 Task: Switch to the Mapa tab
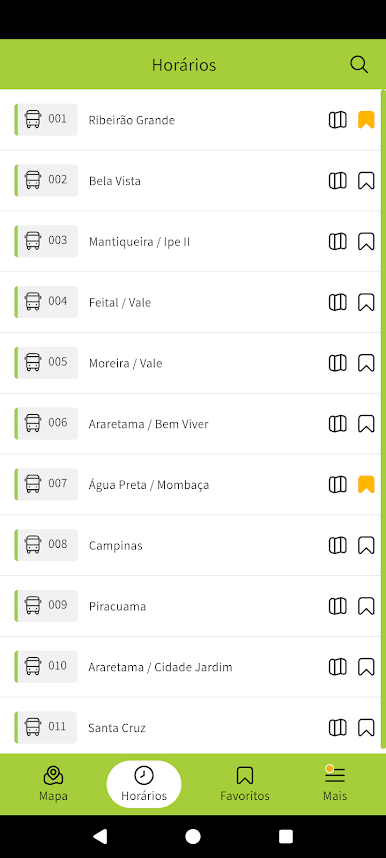(x=53, y=784)
